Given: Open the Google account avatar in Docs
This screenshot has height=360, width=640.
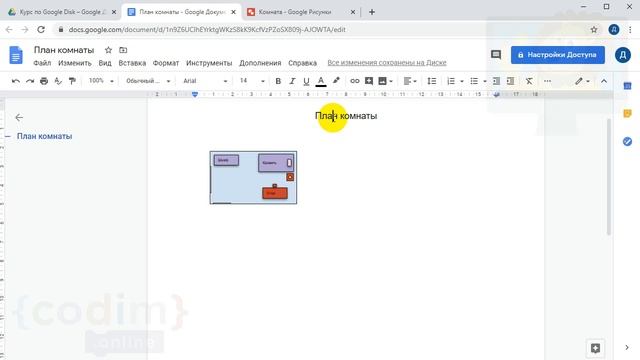Looking at the screenshot, I should (x=622, y=55).
